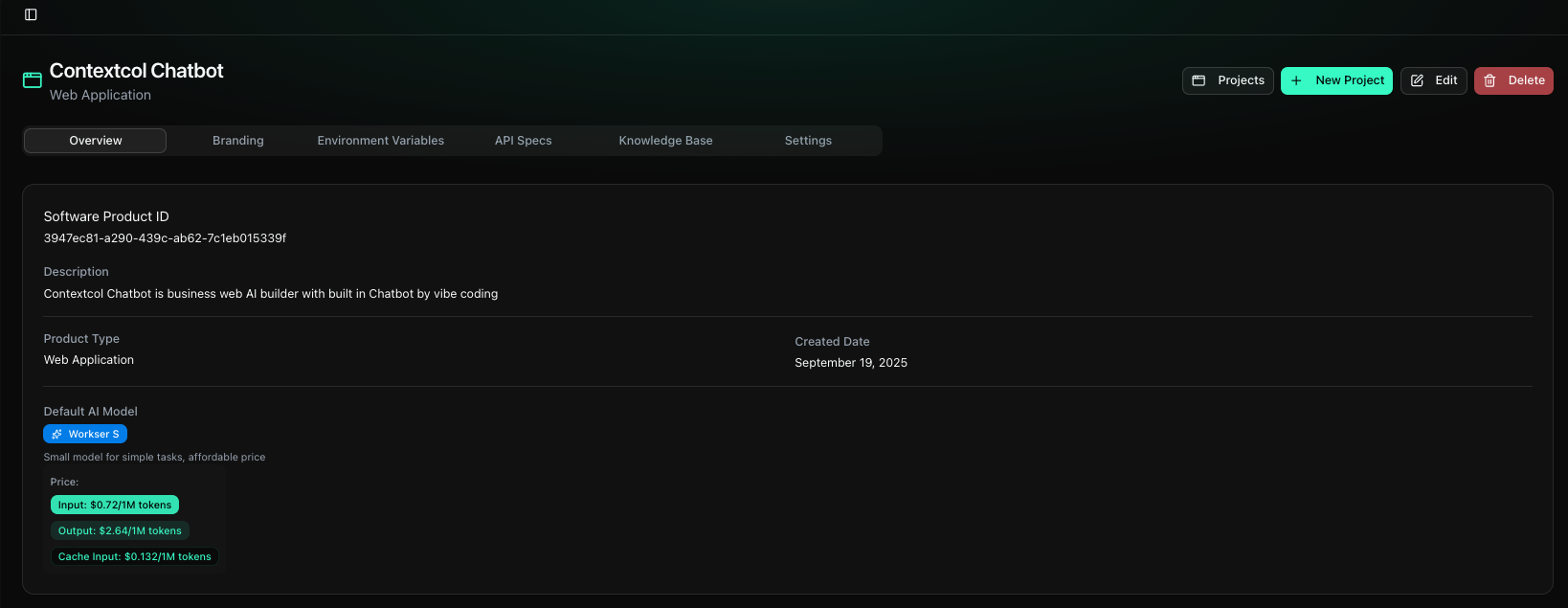Go to Environment Variables tab

[x=381, y=141]
